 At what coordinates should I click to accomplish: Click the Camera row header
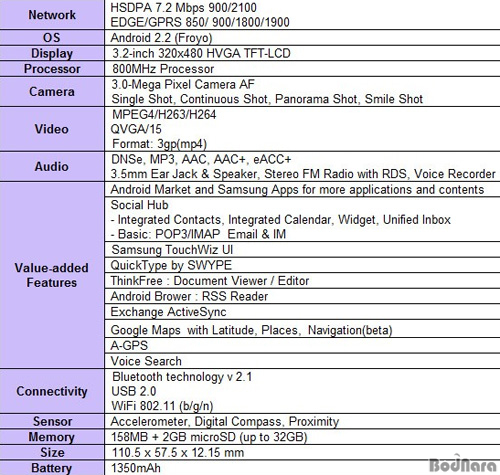(x=52, y=92)
